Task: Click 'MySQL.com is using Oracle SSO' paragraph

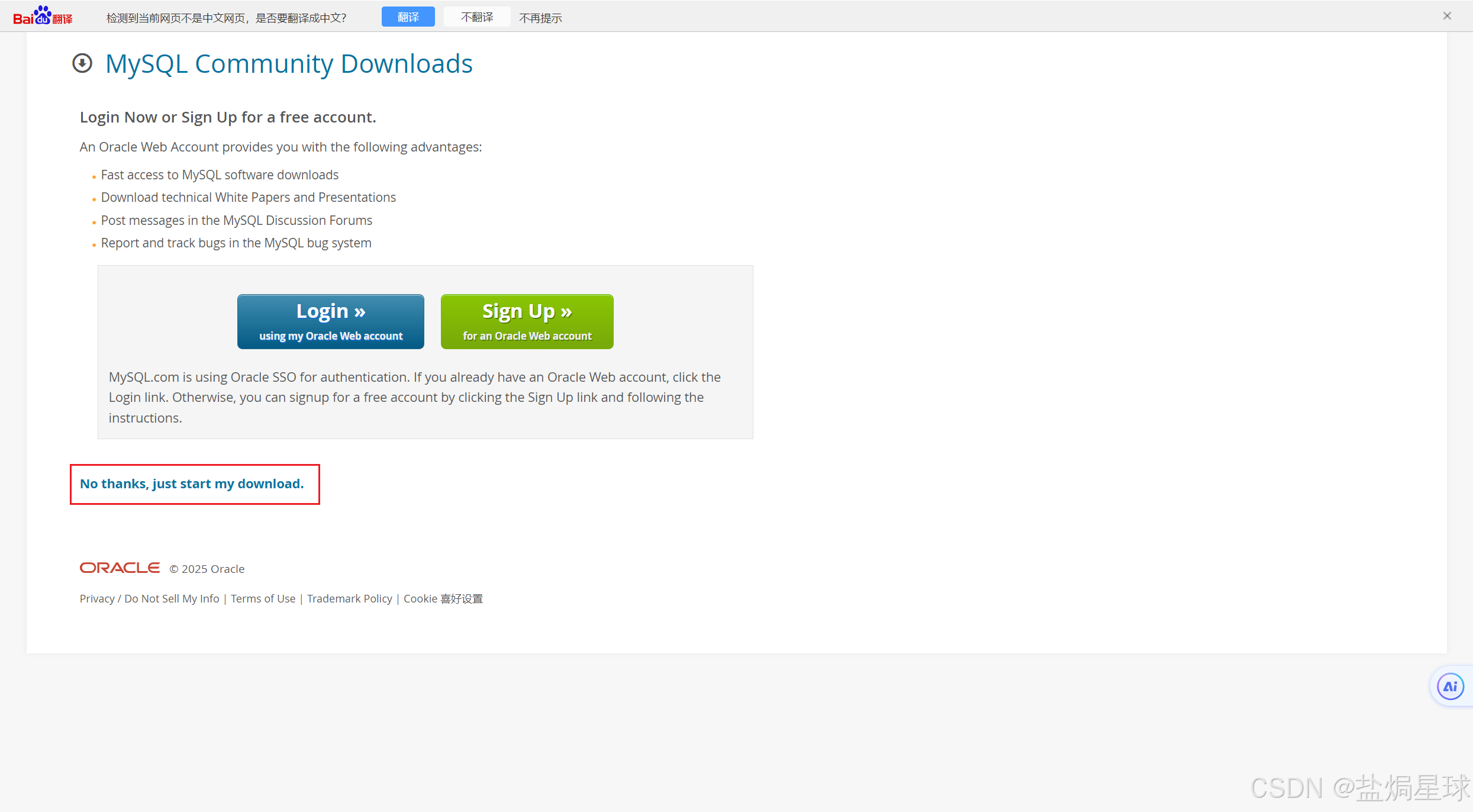Action: [x=415, y=398]
